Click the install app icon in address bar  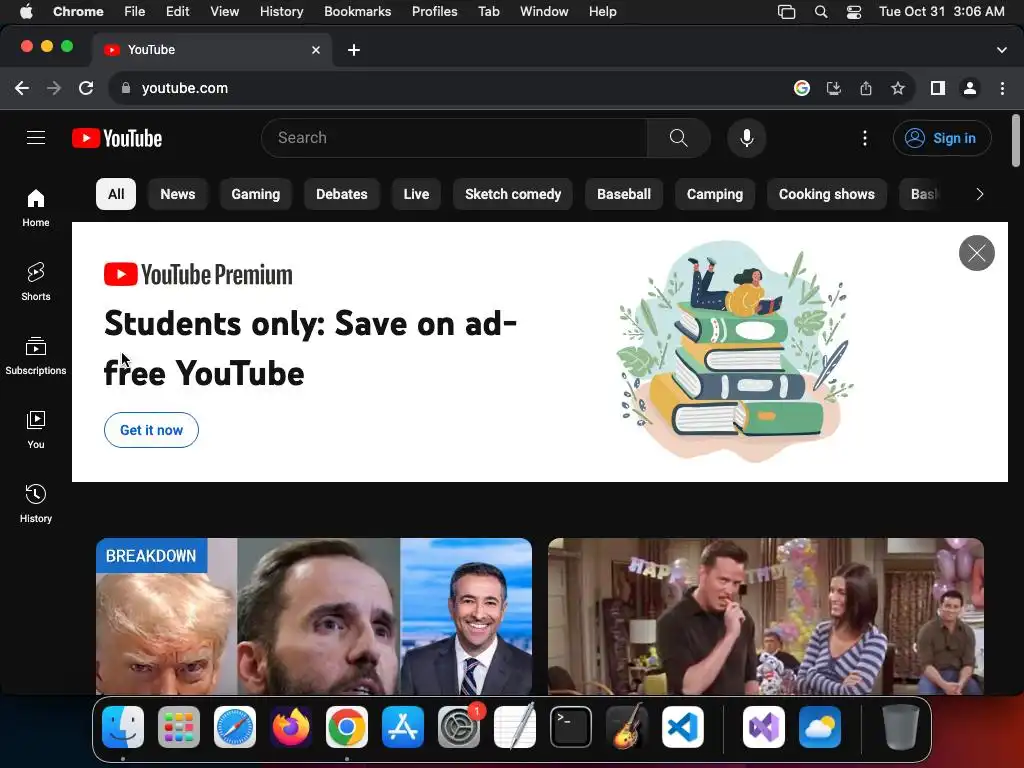(834, 88)
